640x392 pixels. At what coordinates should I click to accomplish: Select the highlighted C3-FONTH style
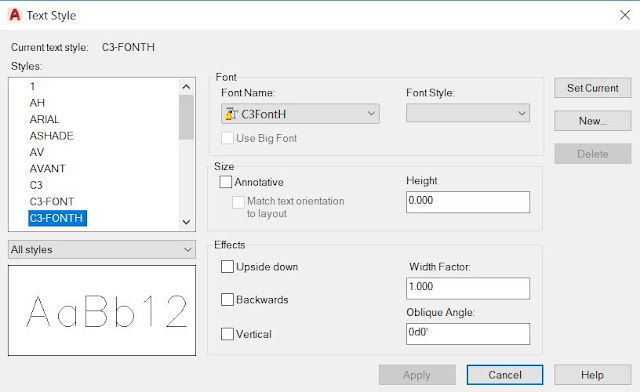click(57, 218)
